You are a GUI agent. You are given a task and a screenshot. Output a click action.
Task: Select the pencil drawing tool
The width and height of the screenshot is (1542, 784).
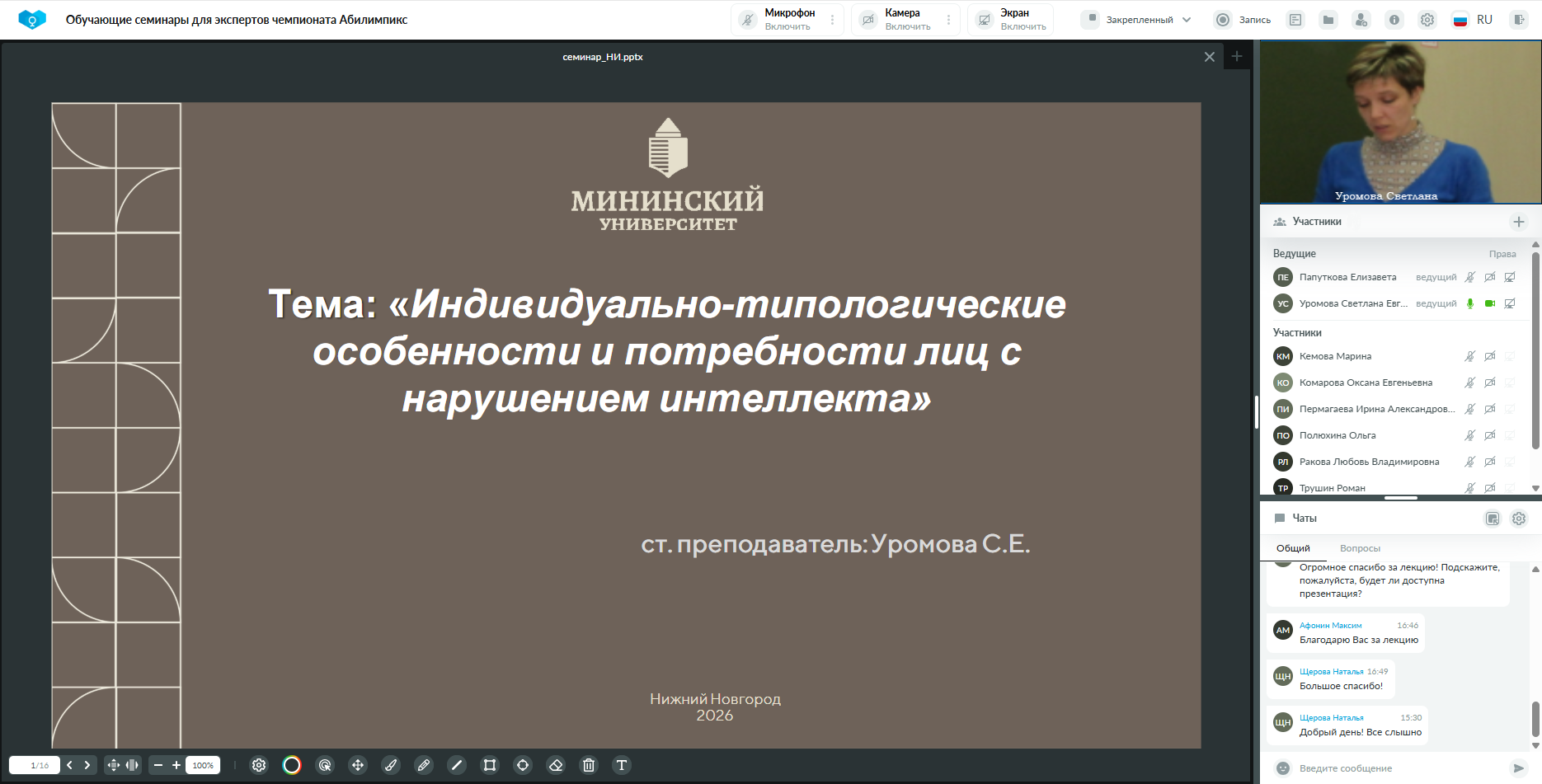424,765
